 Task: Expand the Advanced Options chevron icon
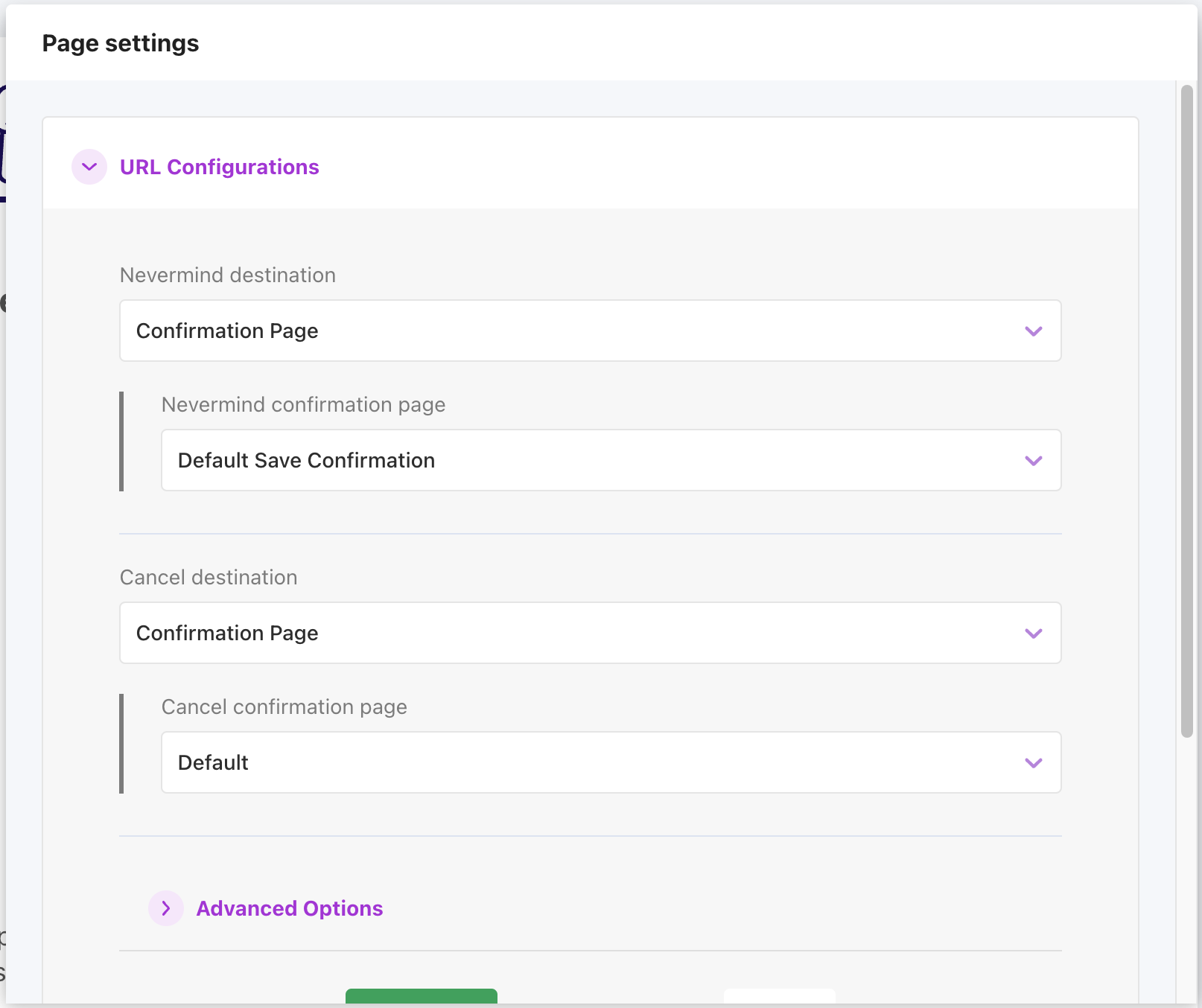tap(166, 908)
